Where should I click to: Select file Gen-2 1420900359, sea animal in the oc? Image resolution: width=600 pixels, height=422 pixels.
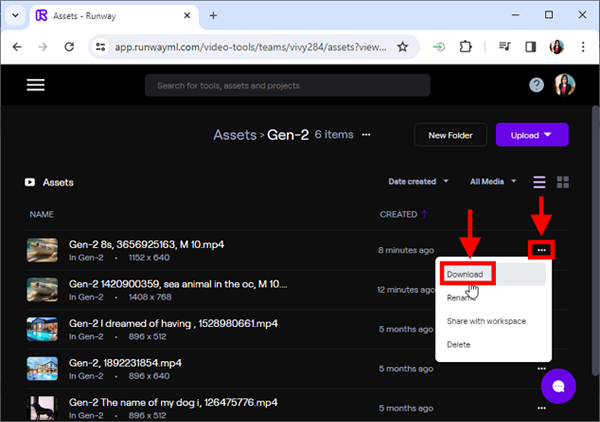(178, 284)
